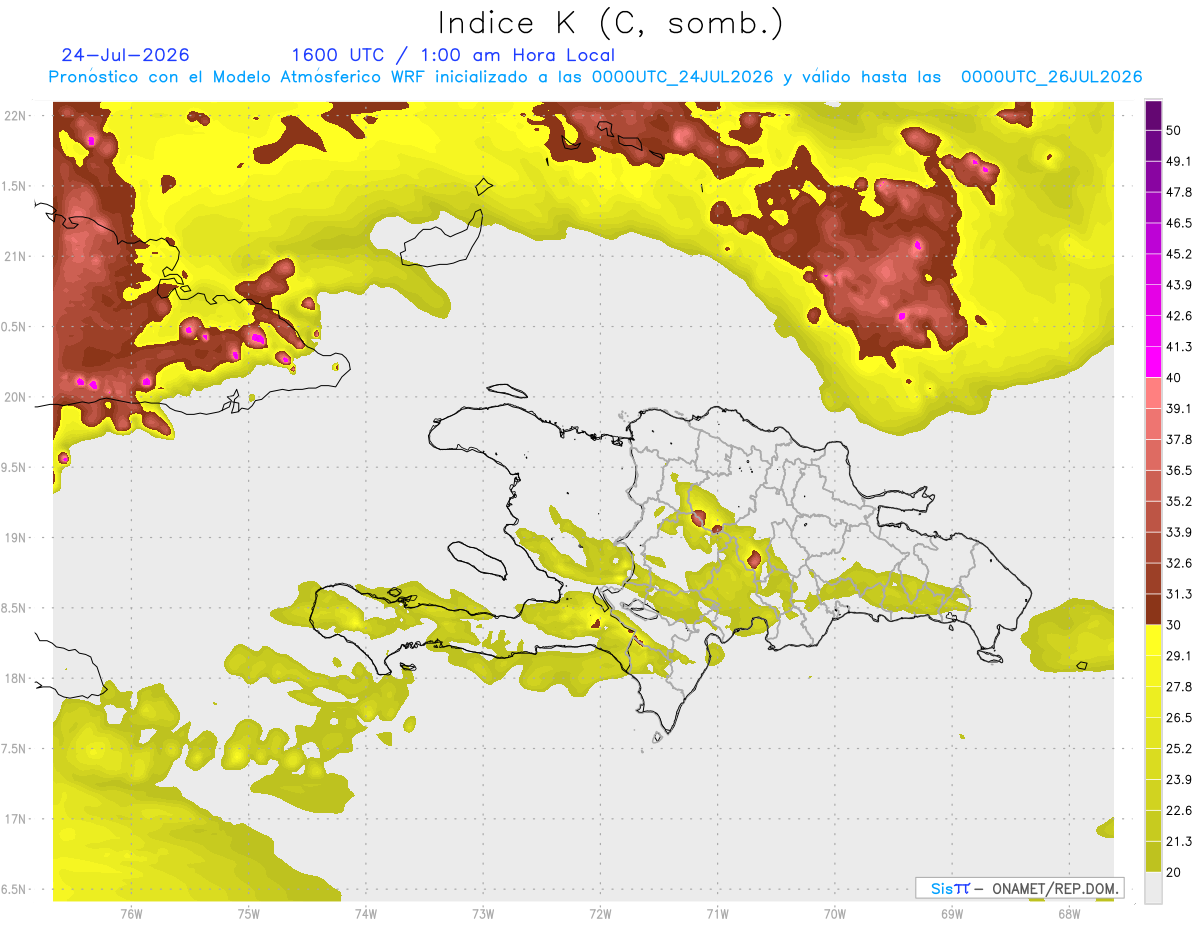Pick the dark brown swatch between 30 and 31.3

1153,609
